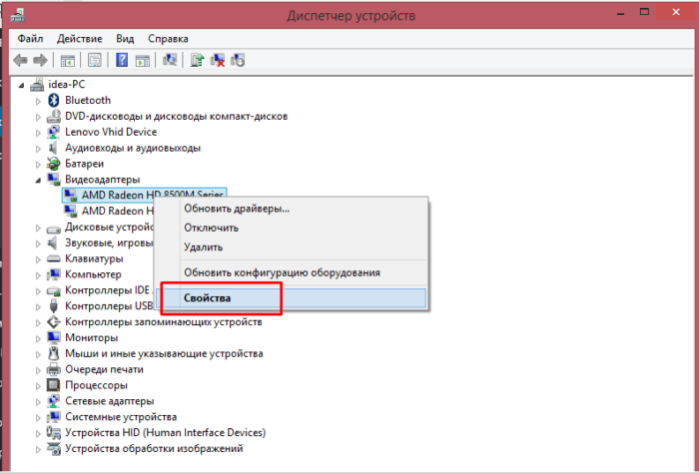Select the Процессоры label
The image size is (699, 474).
(x=96, y=385)
